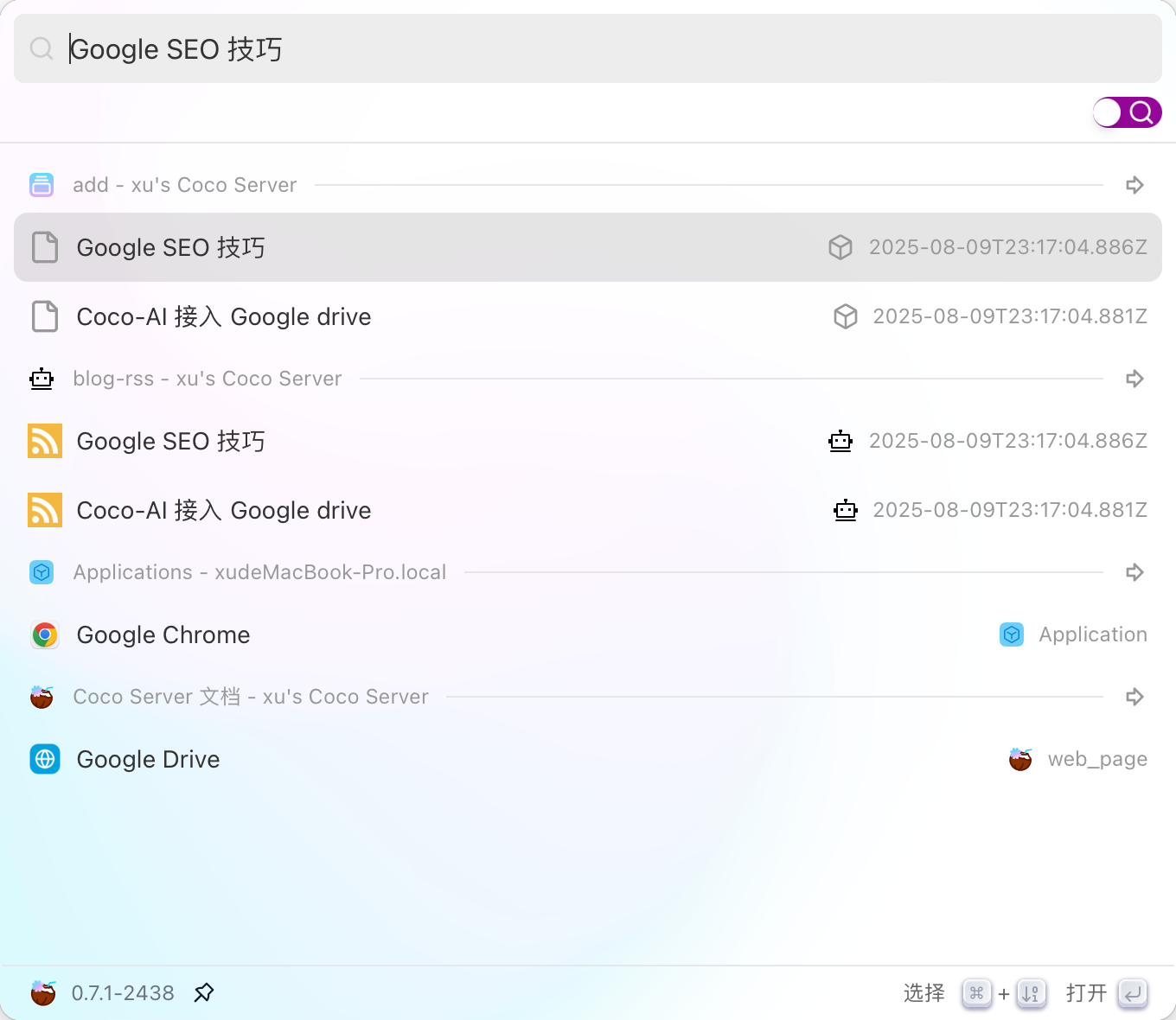The image size is (1176, 1020).
Task: Open the Google Drive web page result
Action: pyautogui.click(x=588, y=759)
